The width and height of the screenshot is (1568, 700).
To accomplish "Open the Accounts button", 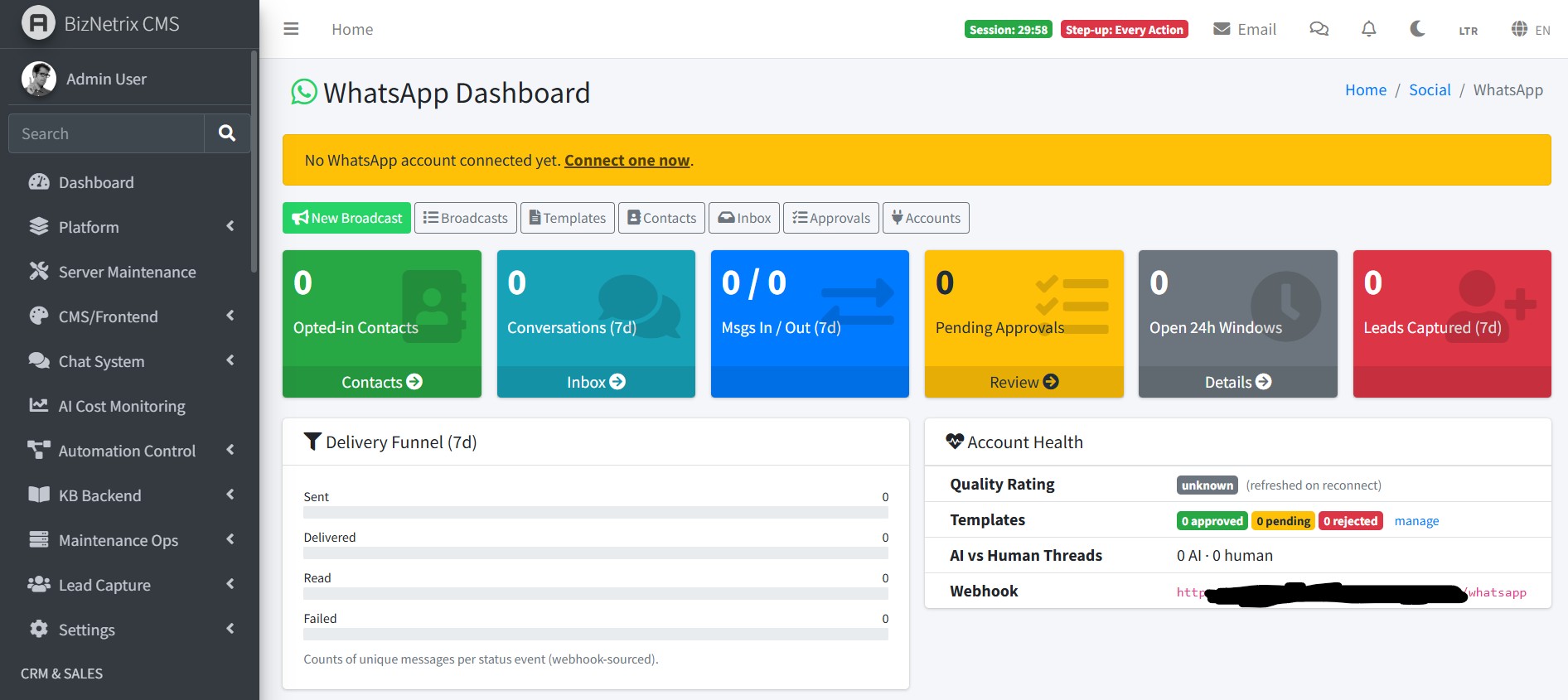I will coord(926,218).
